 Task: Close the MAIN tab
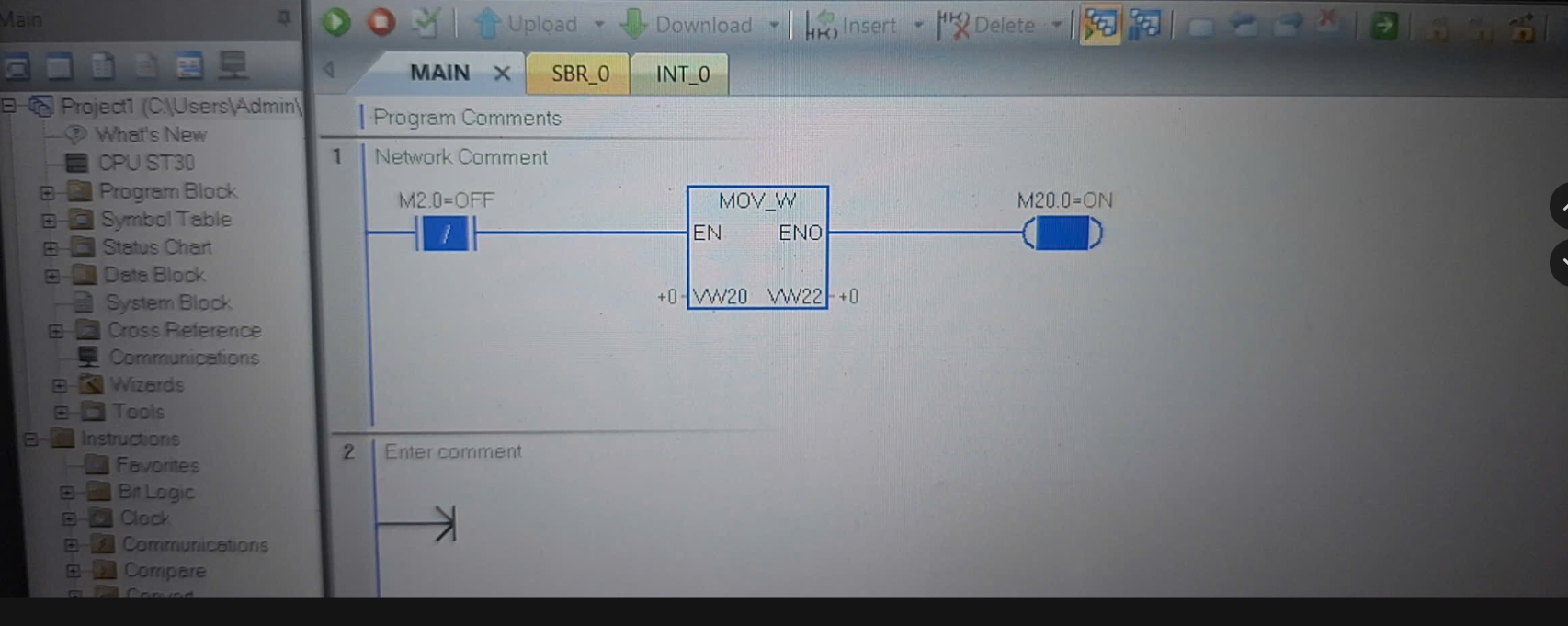502,74
